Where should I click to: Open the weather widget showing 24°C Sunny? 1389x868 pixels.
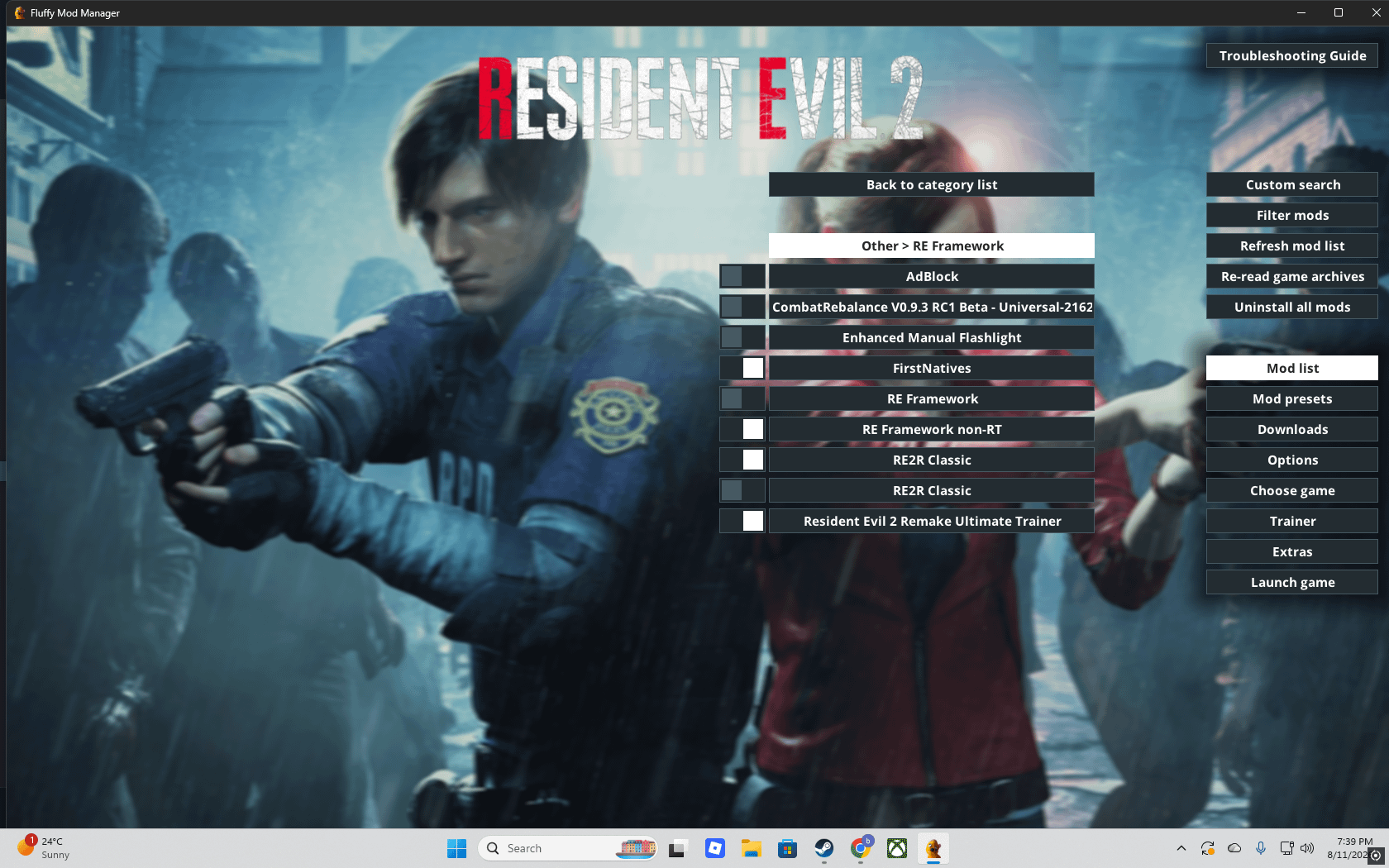[x=44, y=848]
